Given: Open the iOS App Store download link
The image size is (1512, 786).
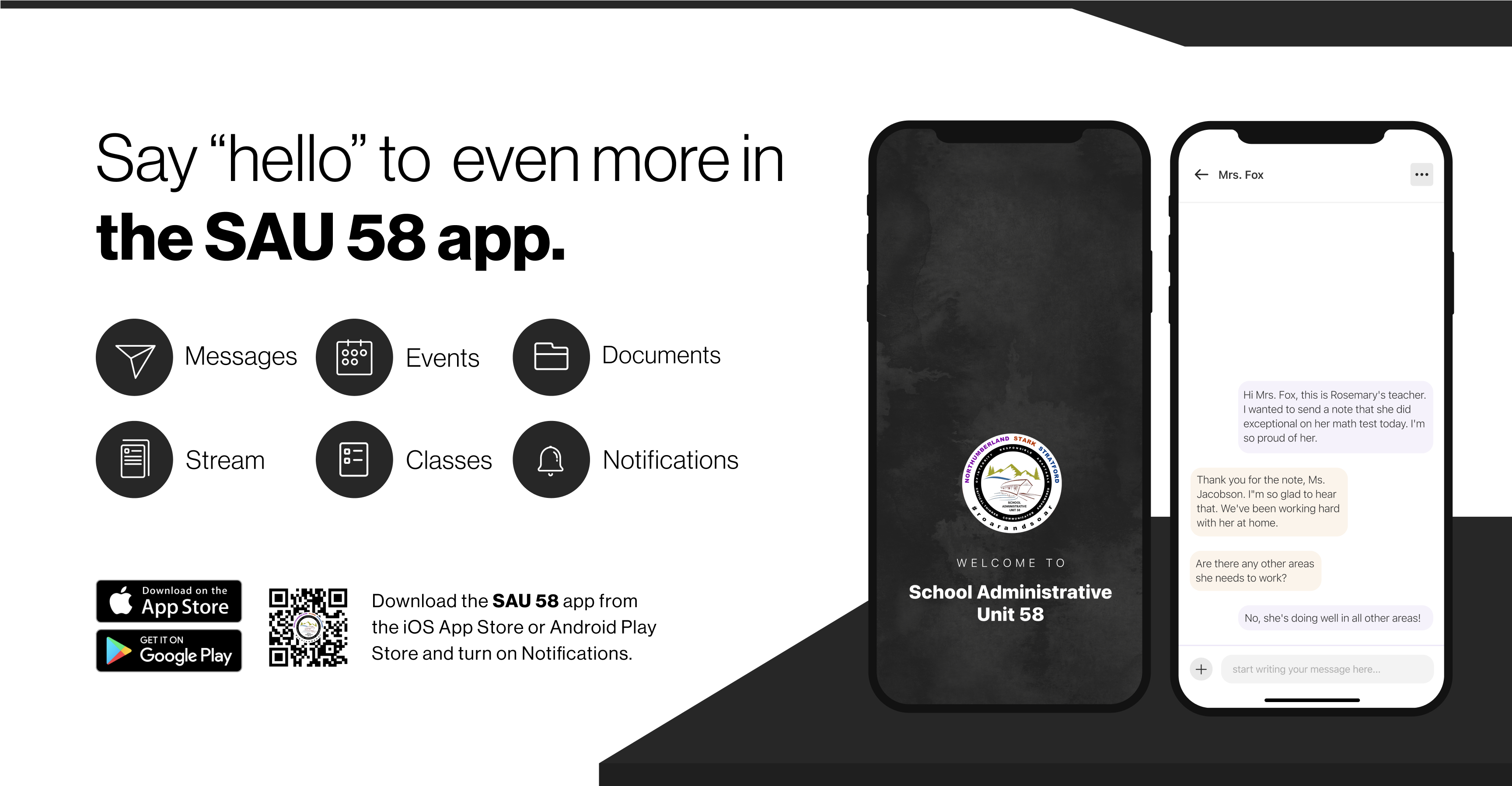Looking at the screenshot, I should pyautogui.click(x=166, y=601).
